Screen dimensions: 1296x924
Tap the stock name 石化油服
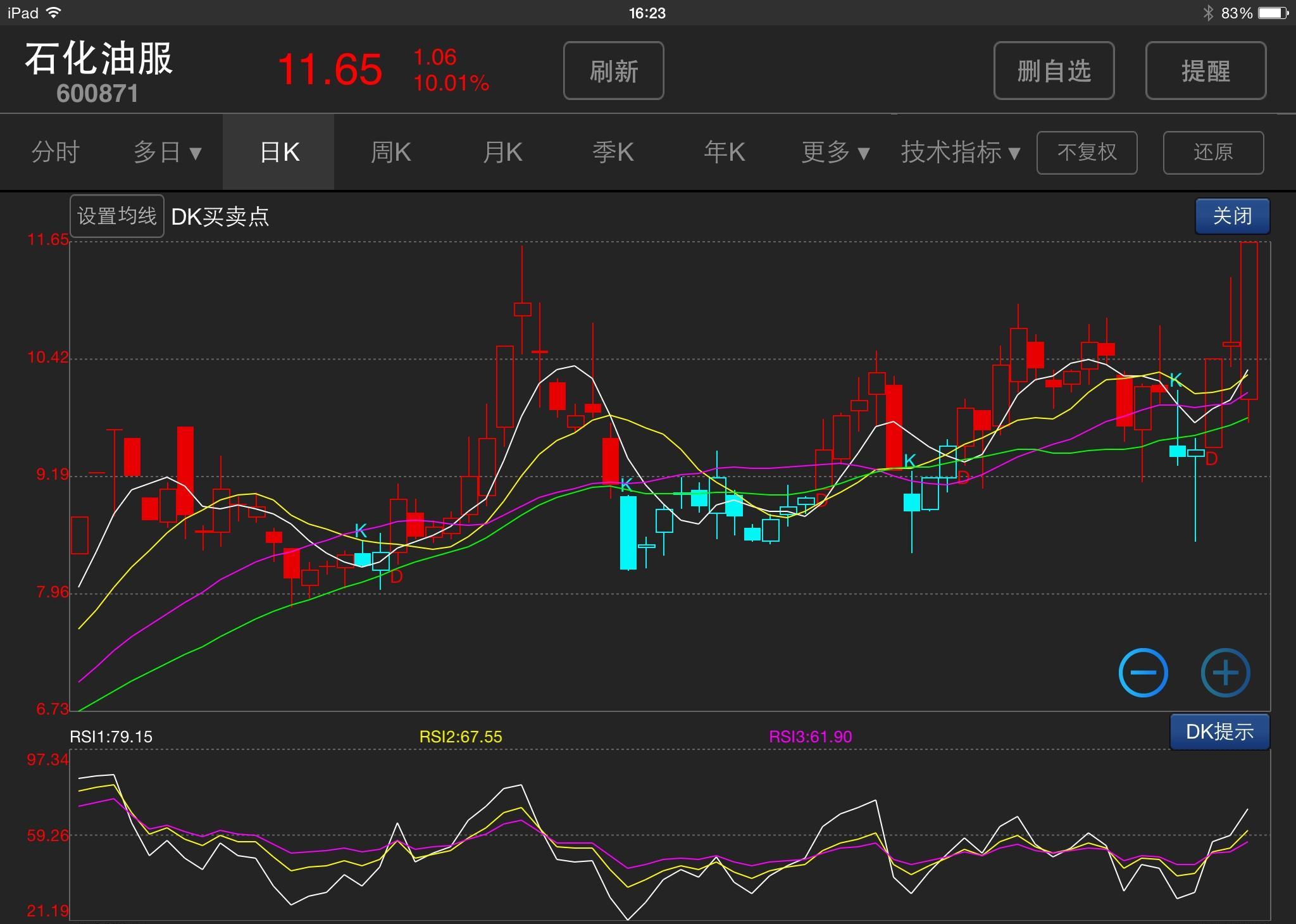coord(99,58)
